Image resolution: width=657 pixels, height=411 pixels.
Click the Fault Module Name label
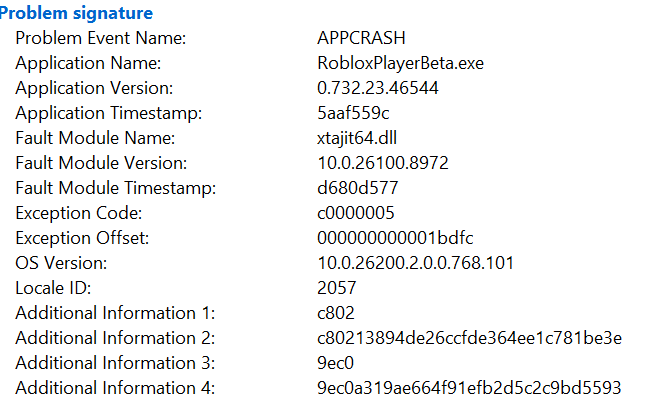(95, 138)
